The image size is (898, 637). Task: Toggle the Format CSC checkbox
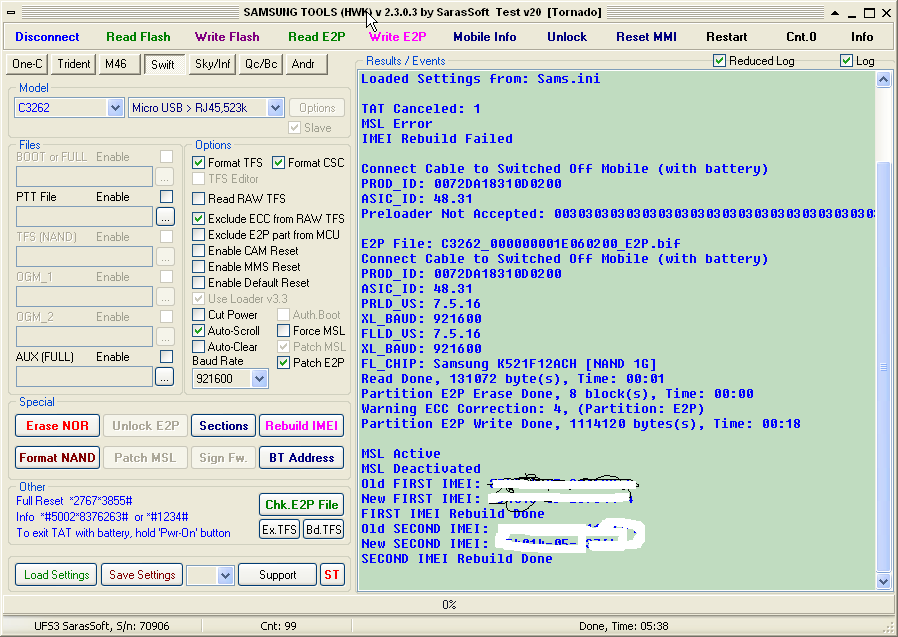pos(278,163)
